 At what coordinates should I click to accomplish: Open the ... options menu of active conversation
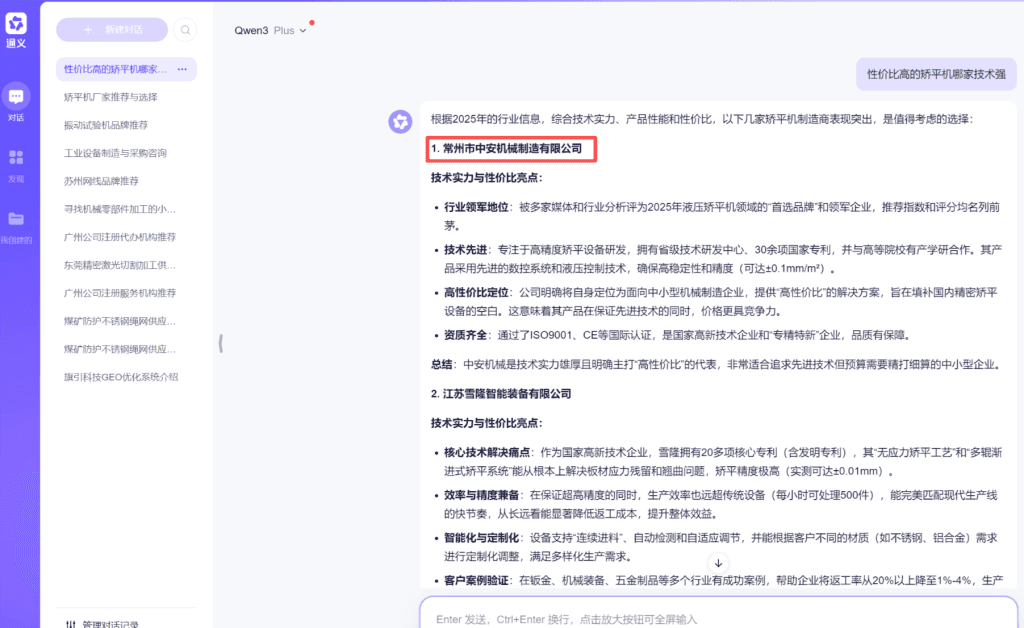180,69
